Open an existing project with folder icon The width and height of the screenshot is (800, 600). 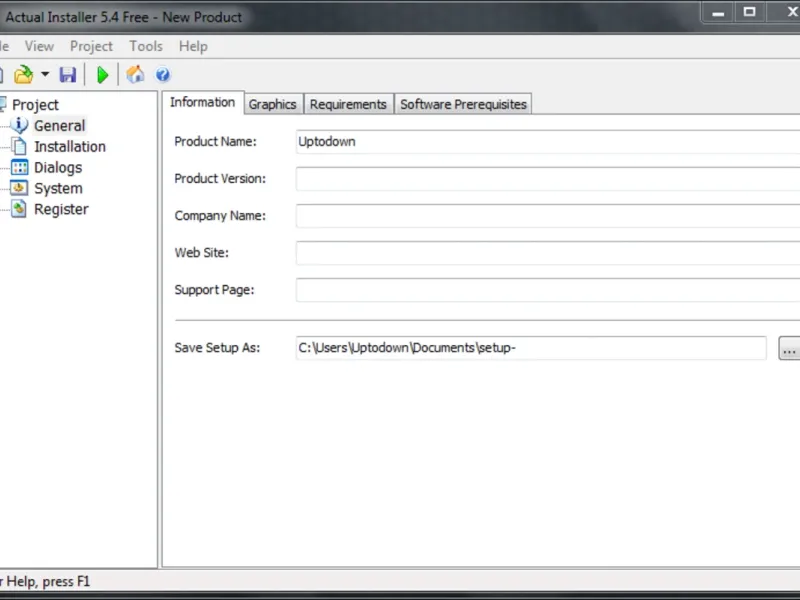pos(23,75)
